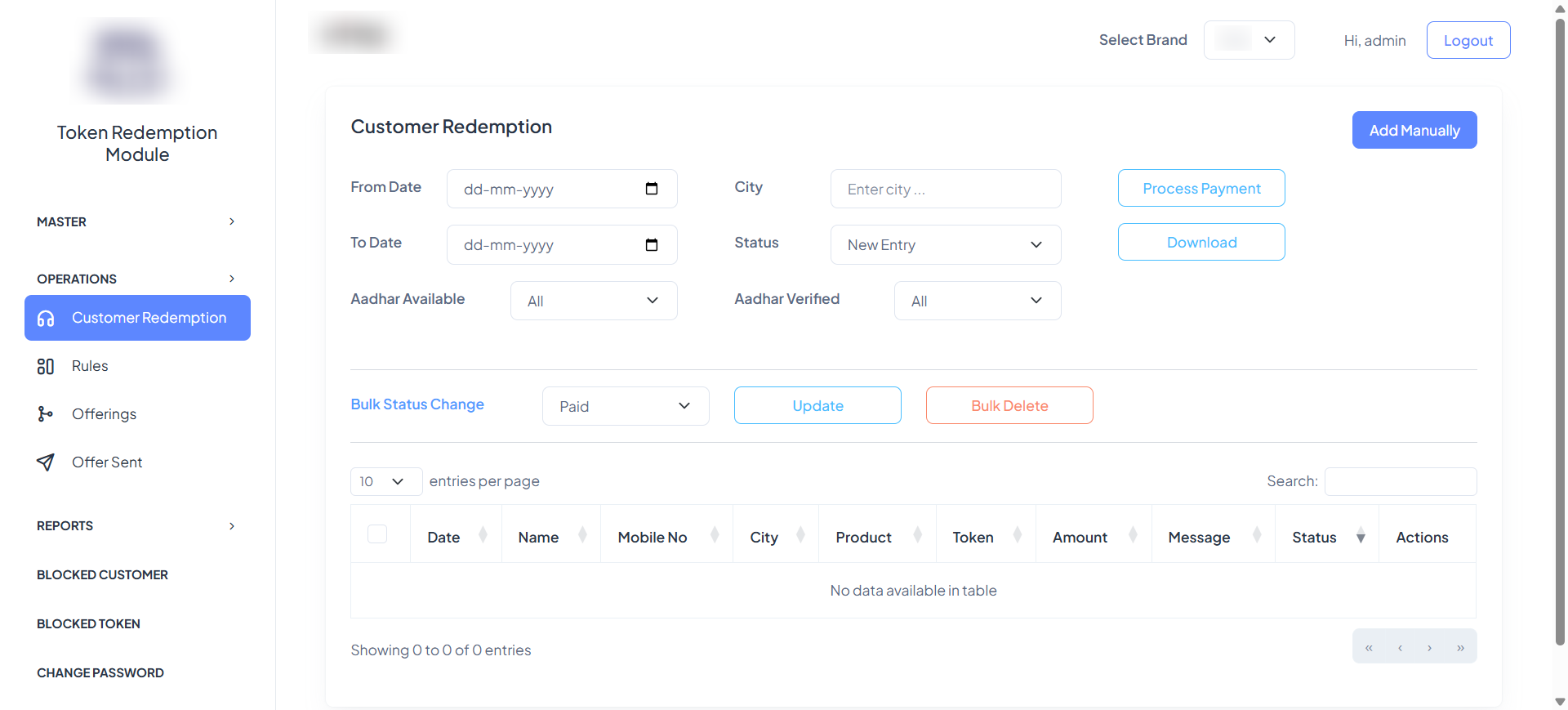
Task: Open the Select Brand dropdown
Action: [1249, 40]
